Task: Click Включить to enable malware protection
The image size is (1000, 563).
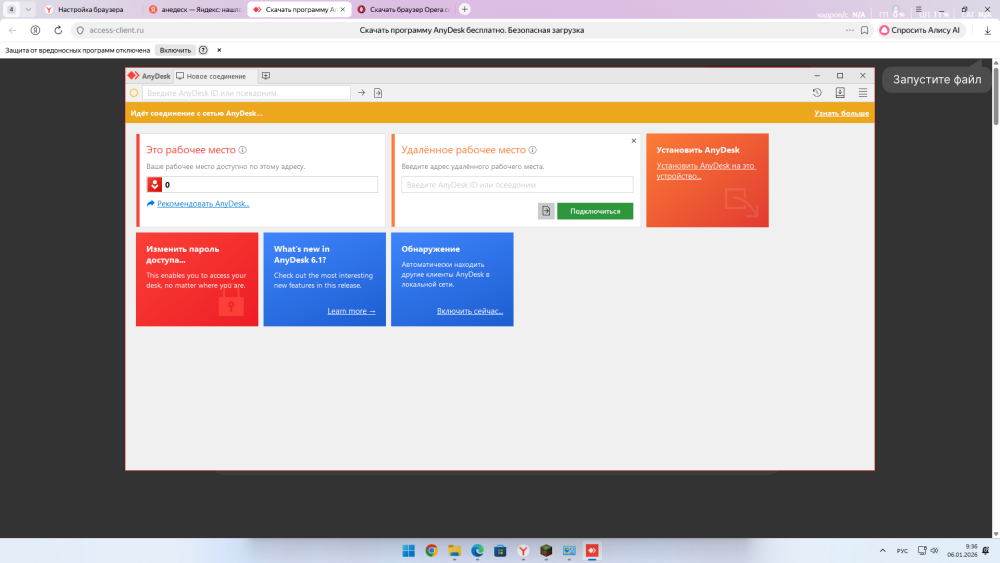Action: pos(175,50)
